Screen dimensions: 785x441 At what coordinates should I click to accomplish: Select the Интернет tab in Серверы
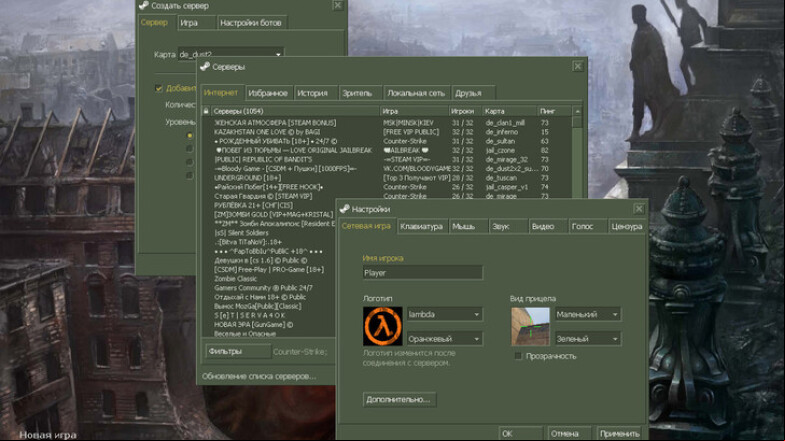(x=221, y=93)
